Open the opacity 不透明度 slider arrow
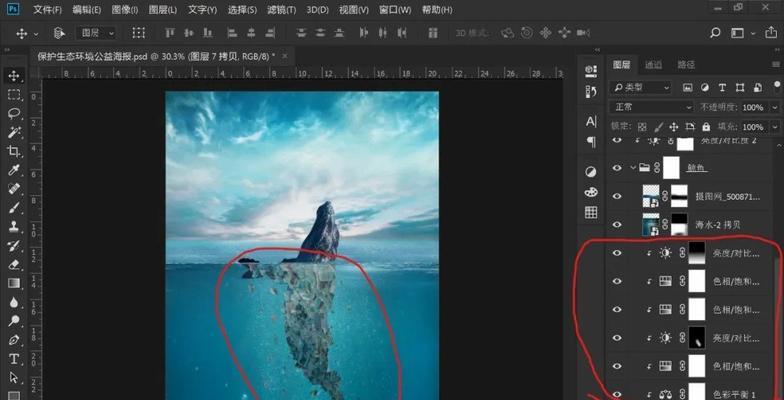 pos(775,107)
